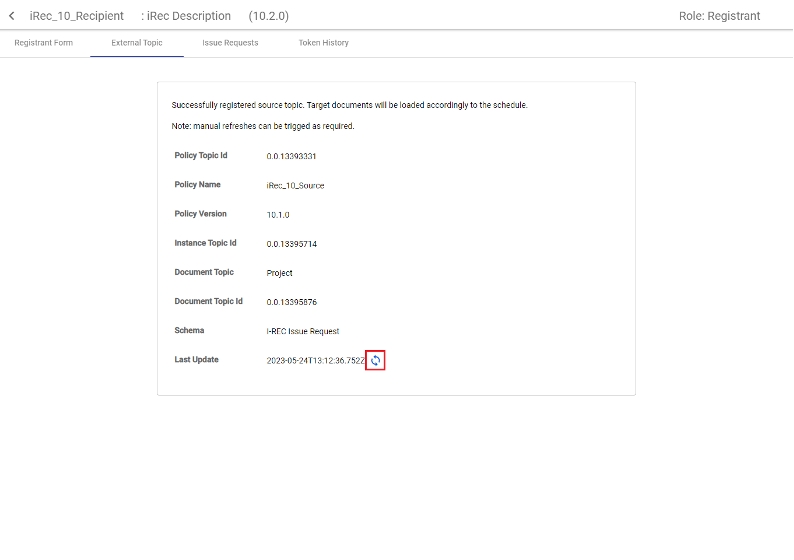794x560 pixels.
Task: Click the successfully registered source topic message
Action: [x=349, y=105]
